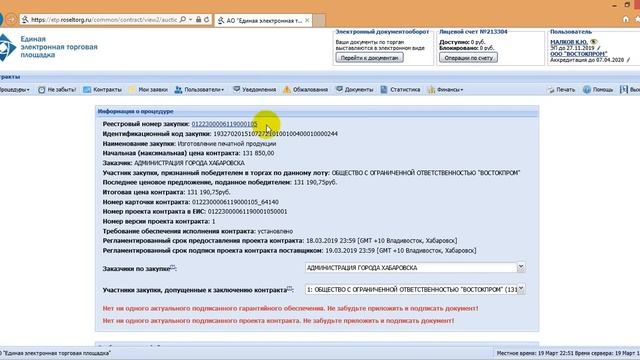
Task: Click the address bar search magnifier icon
Action: point(183,19)
